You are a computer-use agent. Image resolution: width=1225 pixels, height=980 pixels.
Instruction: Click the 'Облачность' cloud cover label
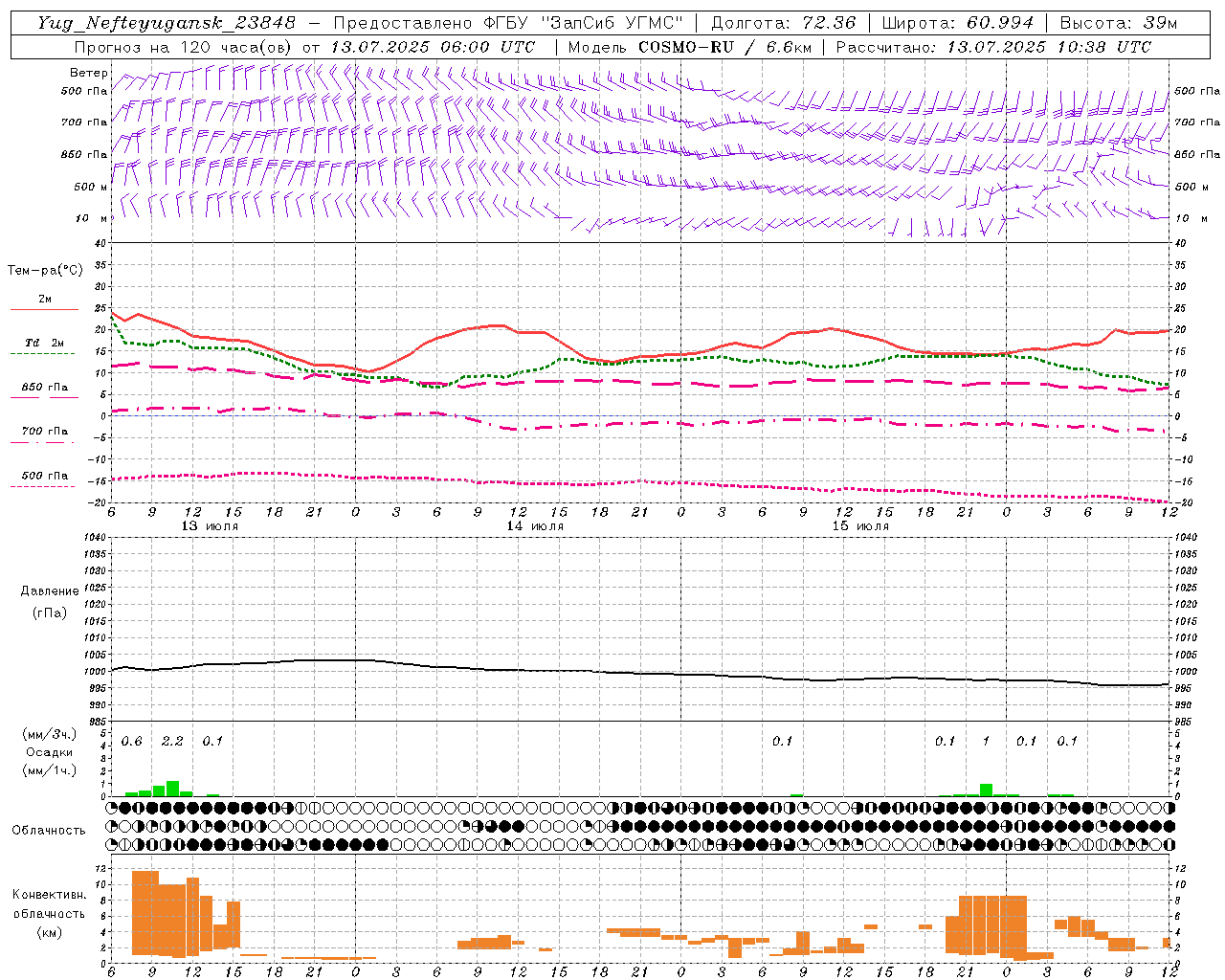(x=49, y=831)
